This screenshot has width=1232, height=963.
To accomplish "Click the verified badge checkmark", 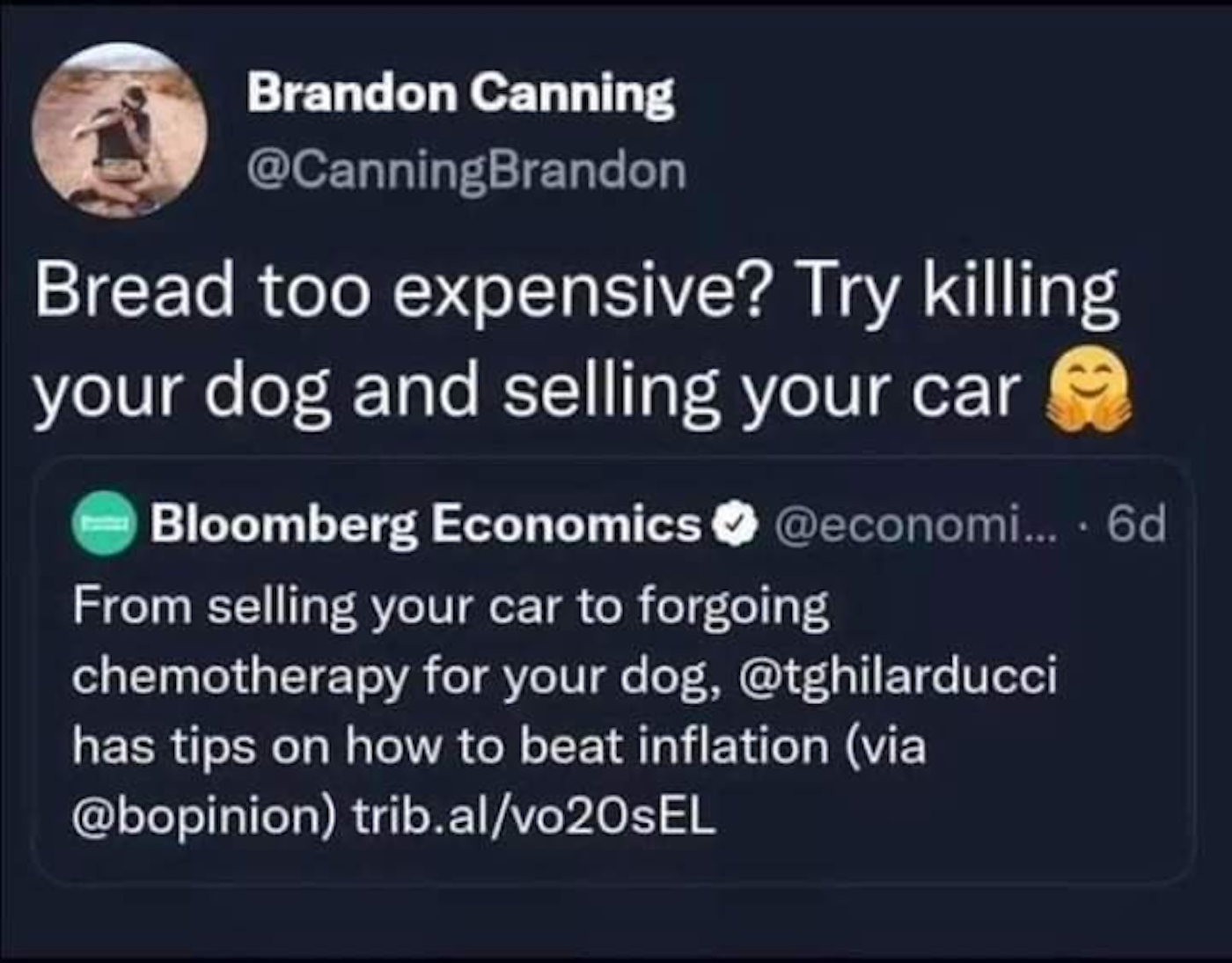I will [x=737, y=526].
